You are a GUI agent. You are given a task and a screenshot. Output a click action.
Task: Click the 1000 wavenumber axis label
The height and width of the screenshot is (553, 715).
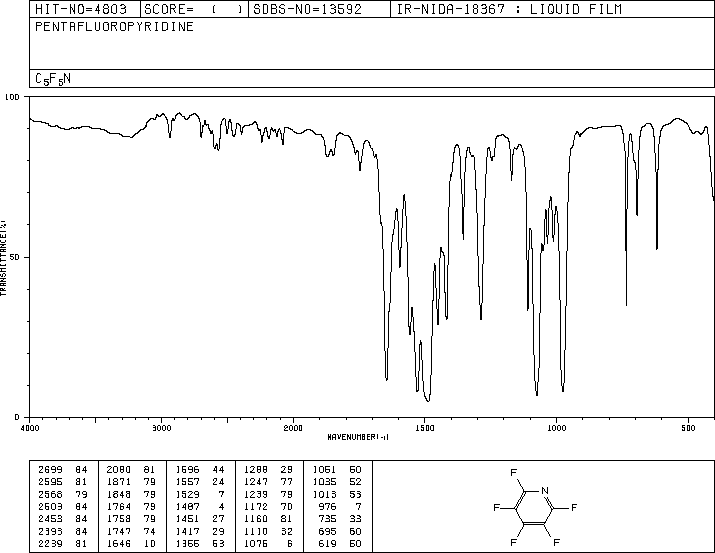coord(556,428)
